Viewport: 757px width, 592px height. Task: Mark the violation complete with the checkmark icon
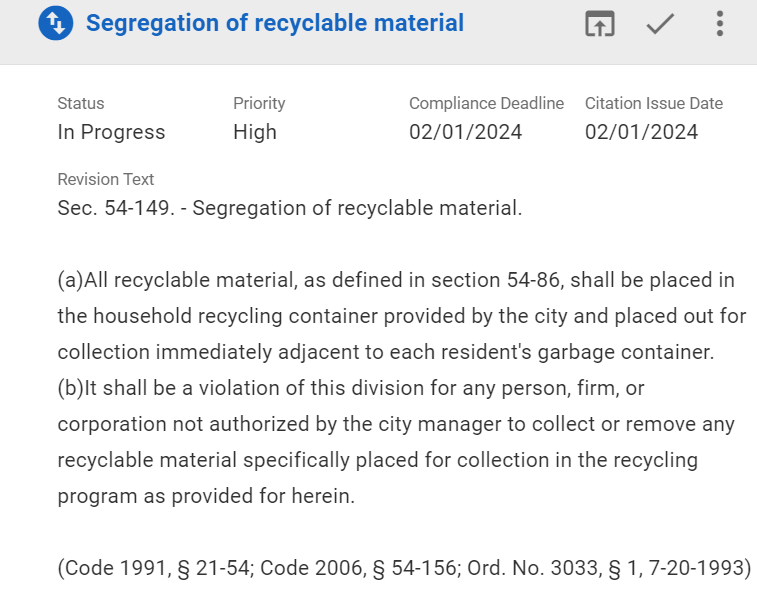pyautogui.click(x=659, y=24)
